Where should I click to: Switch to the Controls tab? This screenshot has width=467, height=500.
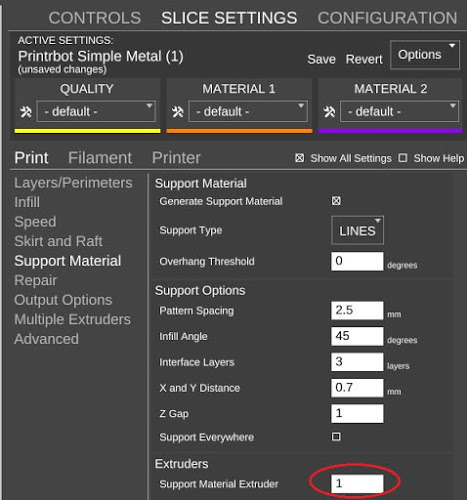coord(95,18)
